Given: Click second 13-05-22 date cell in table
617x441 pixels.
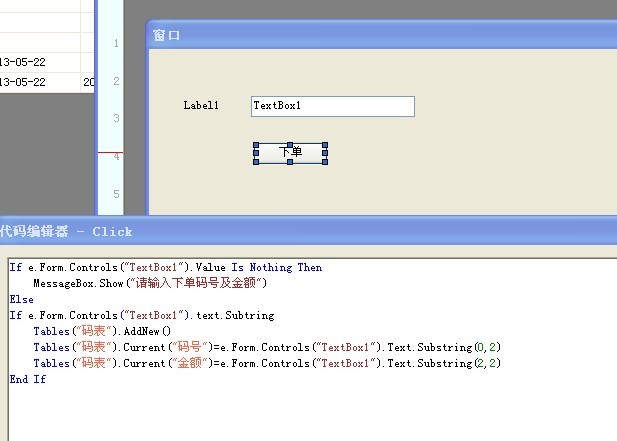Looking at the screenshot, I should 40,82.
